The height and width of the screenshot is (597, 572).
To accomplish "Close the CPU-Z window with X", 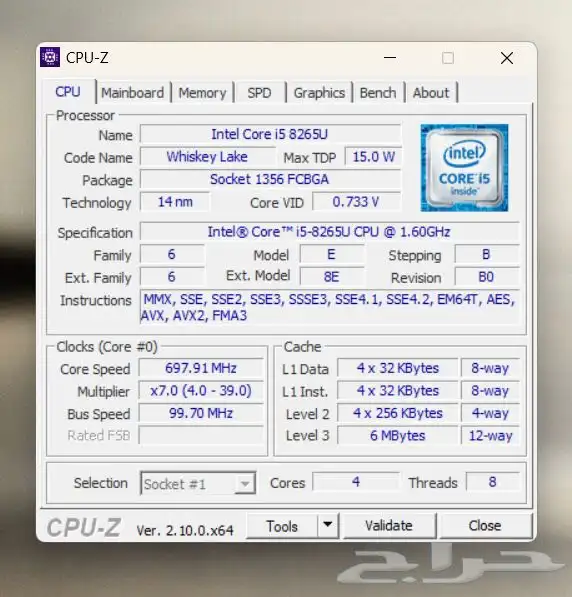I will pos(507,58).
